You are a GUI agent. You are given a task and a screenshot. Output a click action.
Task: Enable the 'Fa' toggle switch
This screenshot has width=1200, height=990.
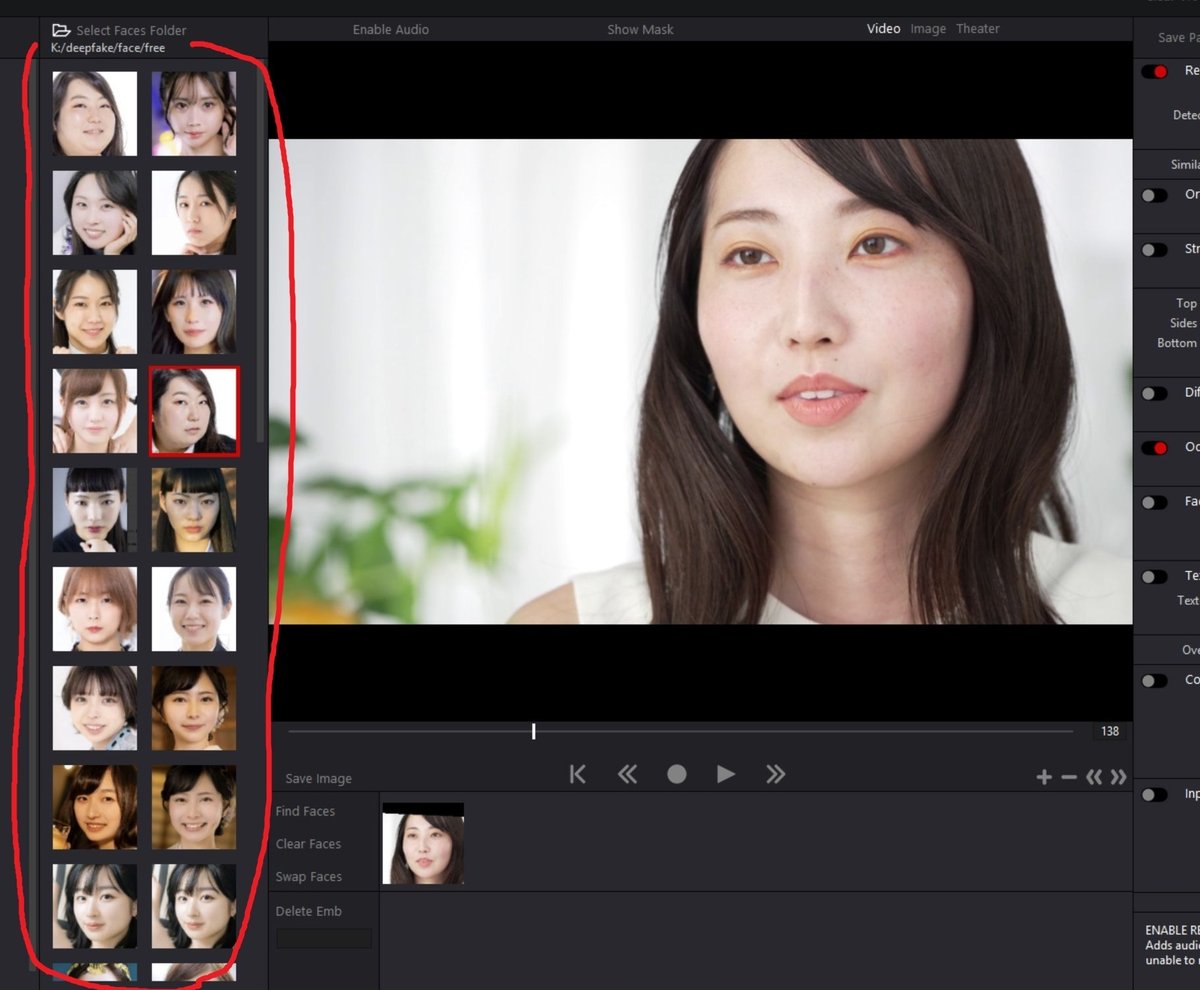click(1154, 503)
